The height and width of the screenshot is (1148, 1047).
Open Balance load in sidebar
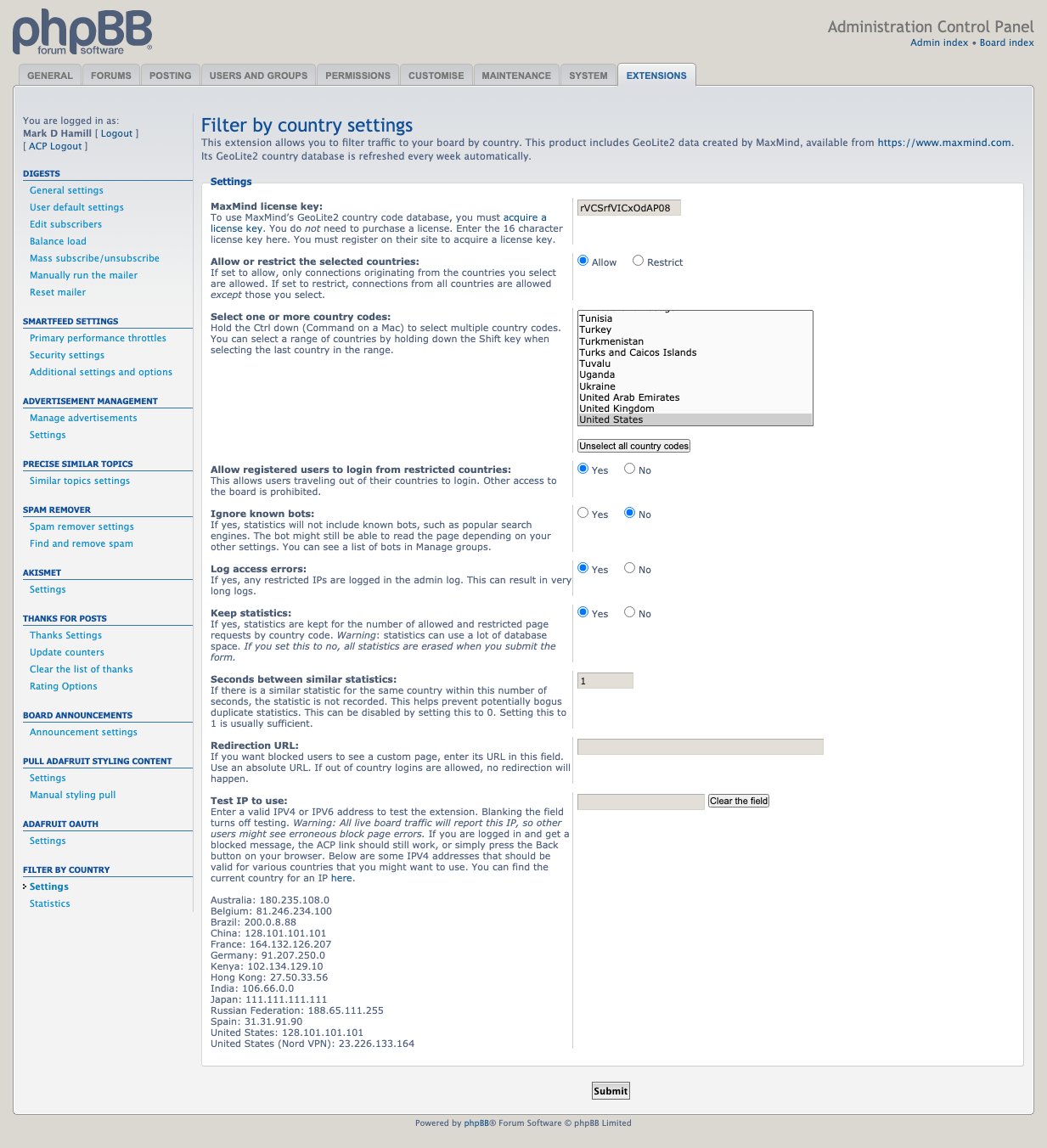point(58,241)
